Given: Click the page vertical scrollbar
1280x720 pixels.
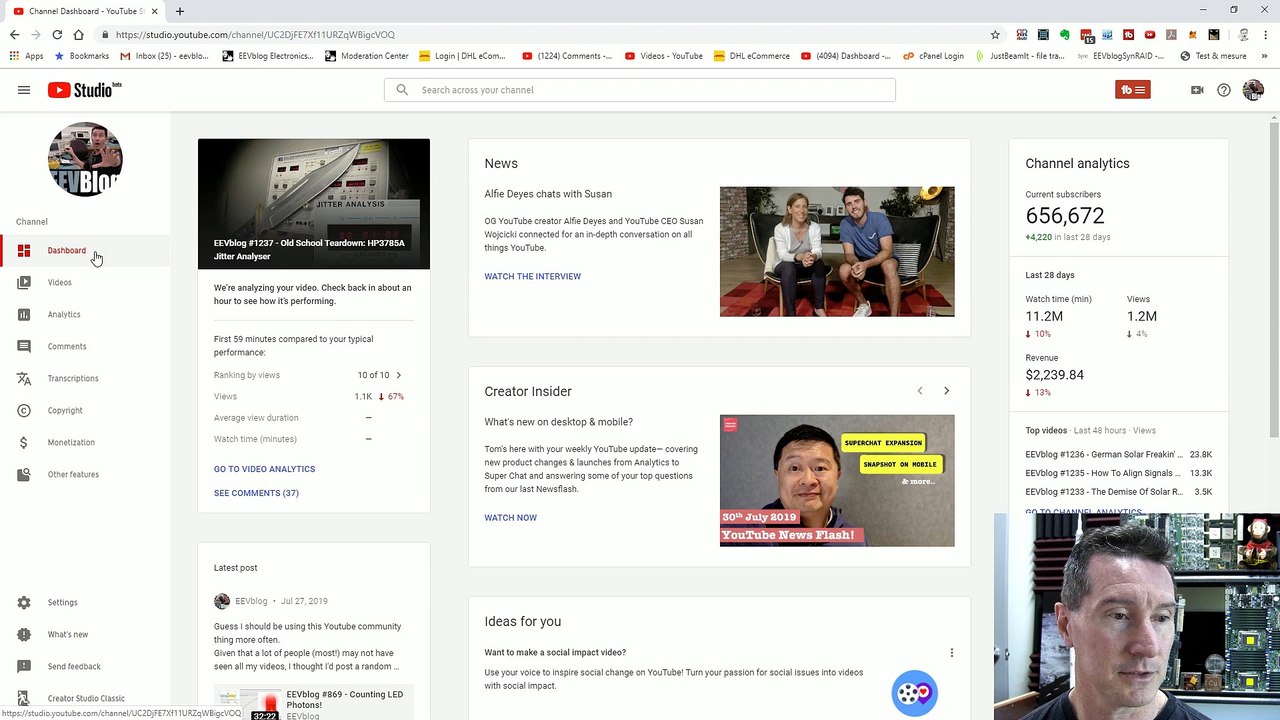Looking at the screenshot, I should pos(1274,280).
